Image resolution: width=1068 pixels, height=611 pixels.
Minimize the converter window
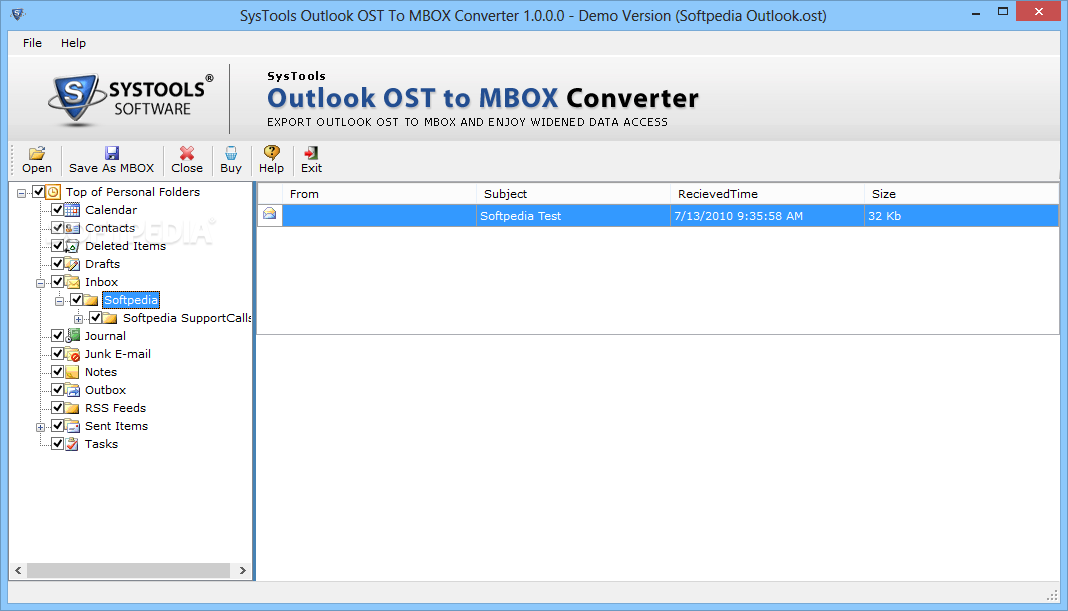tap(975, 12)
